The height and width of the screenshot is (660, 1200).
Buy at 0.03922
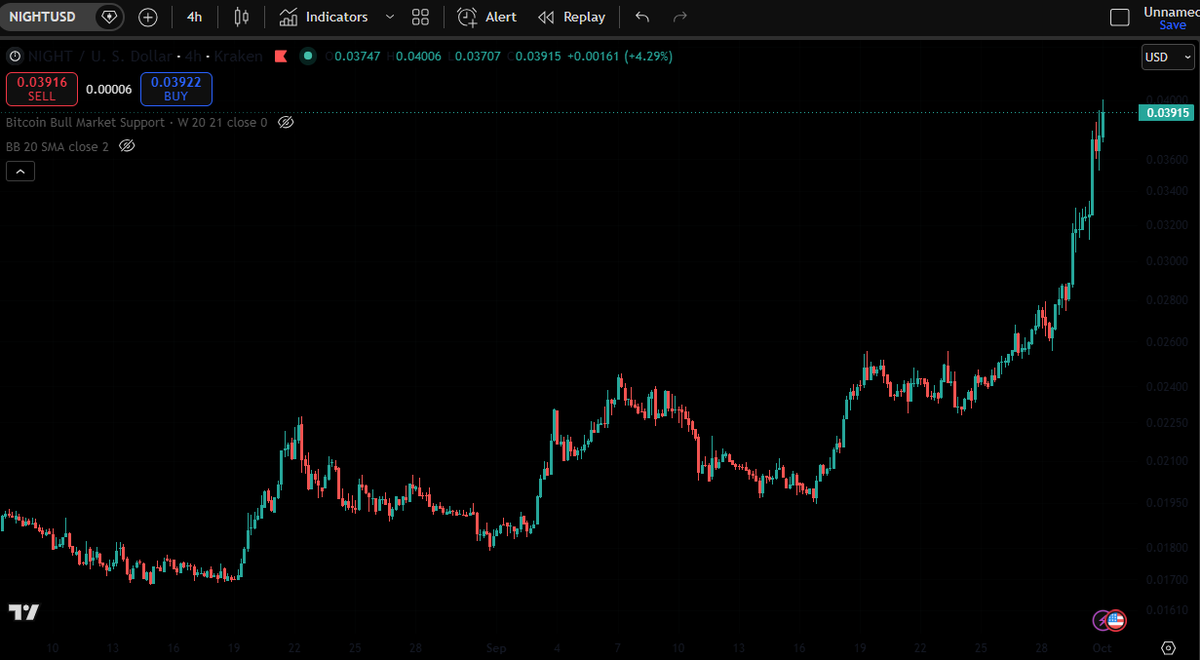pos(176,89)
